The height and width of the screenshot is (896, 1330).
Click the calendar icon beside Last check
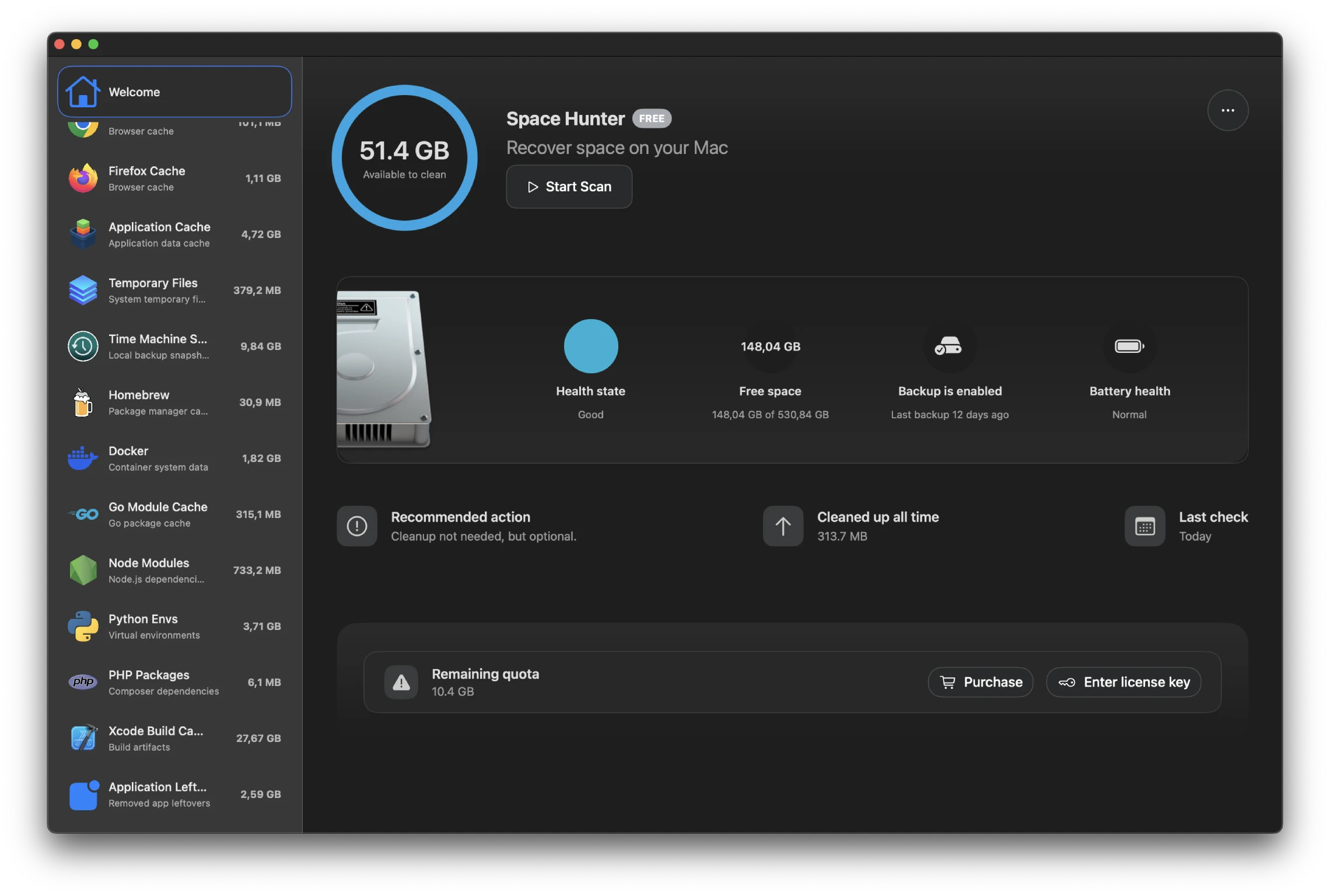(x=1144, y=526)
